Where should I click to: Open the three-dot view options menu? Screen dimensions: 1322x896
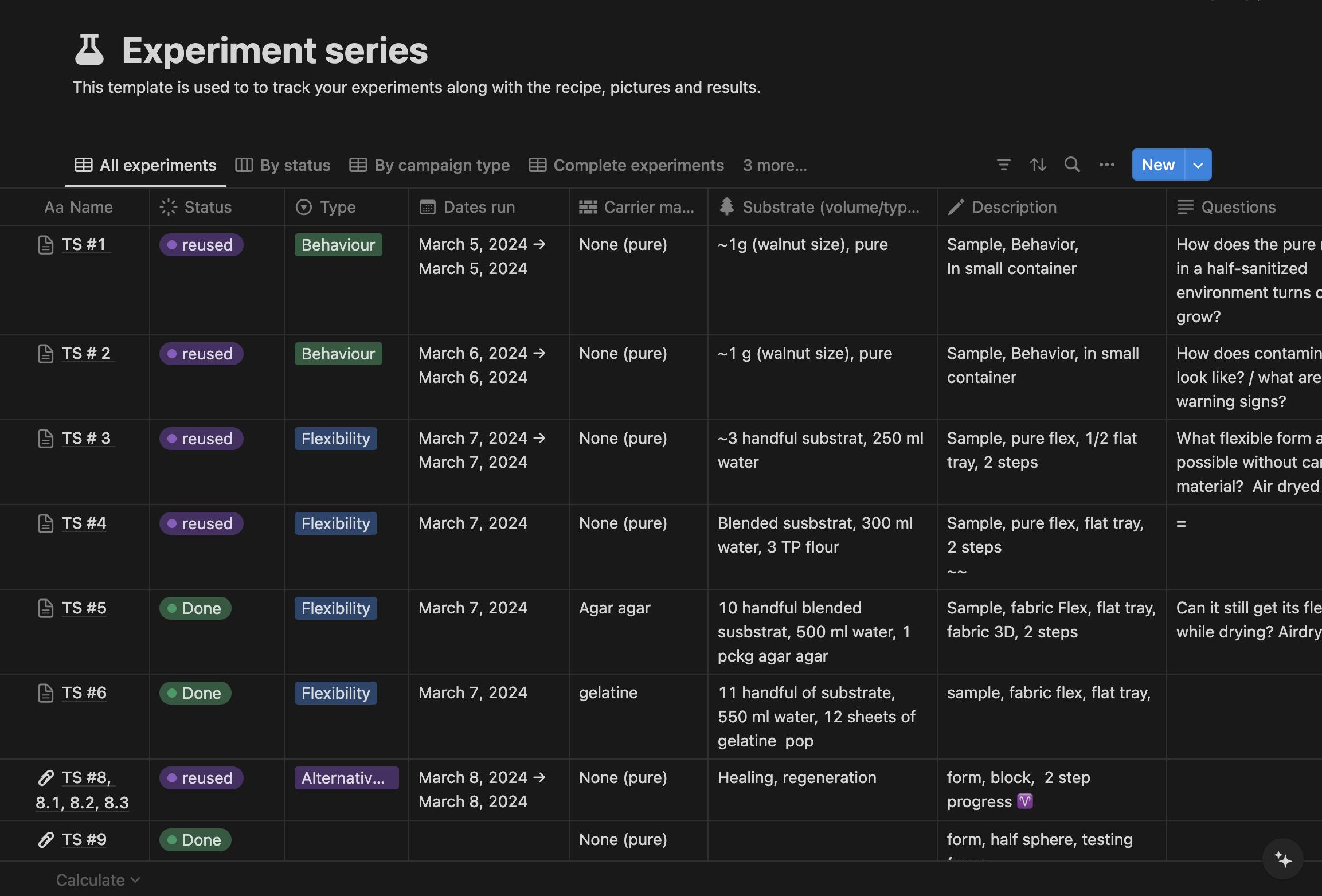1106,165
